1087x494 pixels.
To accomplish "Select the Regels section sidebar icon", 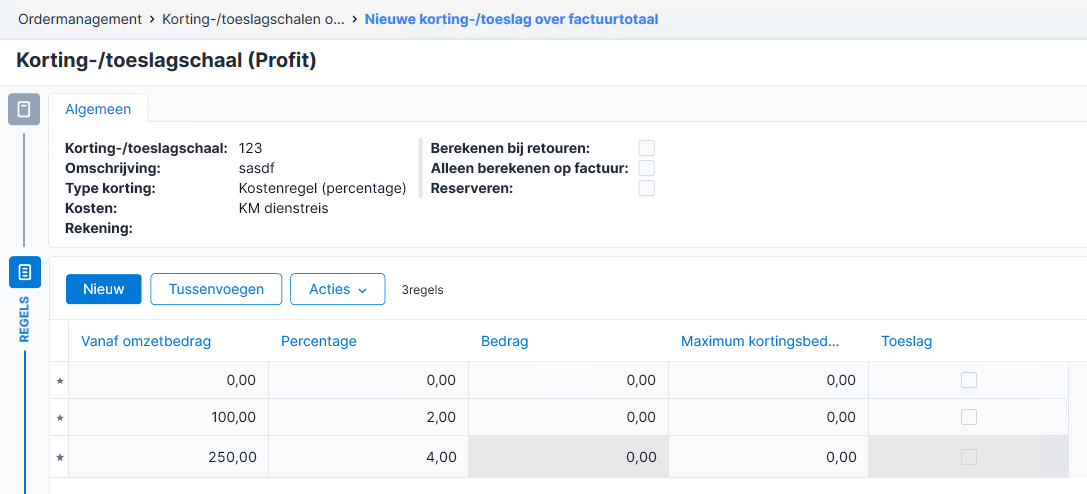I will pyautogui.click(x=24, y=272).
